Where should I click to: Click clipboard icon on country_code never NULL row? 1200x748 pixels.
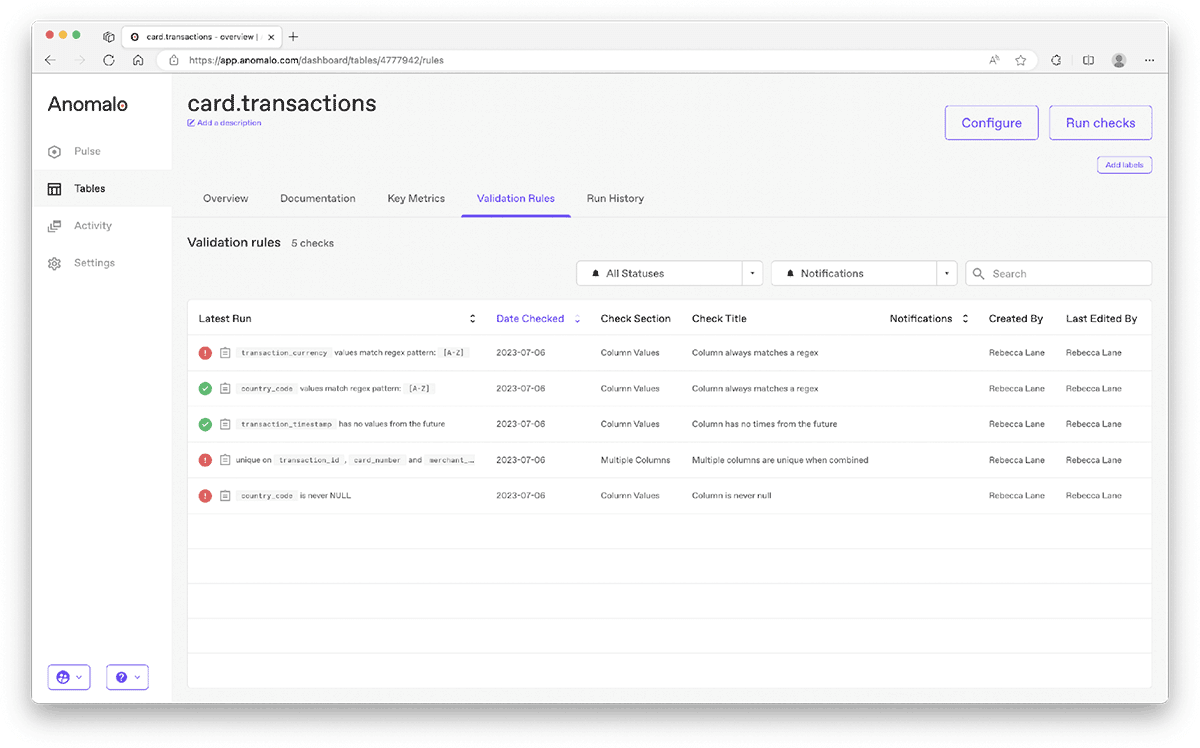225,496
